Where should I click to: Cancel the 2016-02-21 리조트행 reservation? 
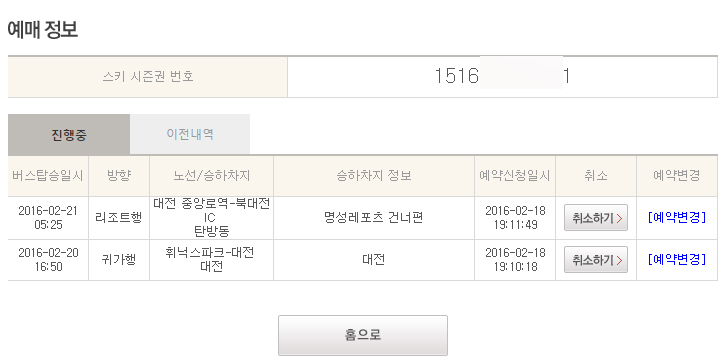point(596,218)
